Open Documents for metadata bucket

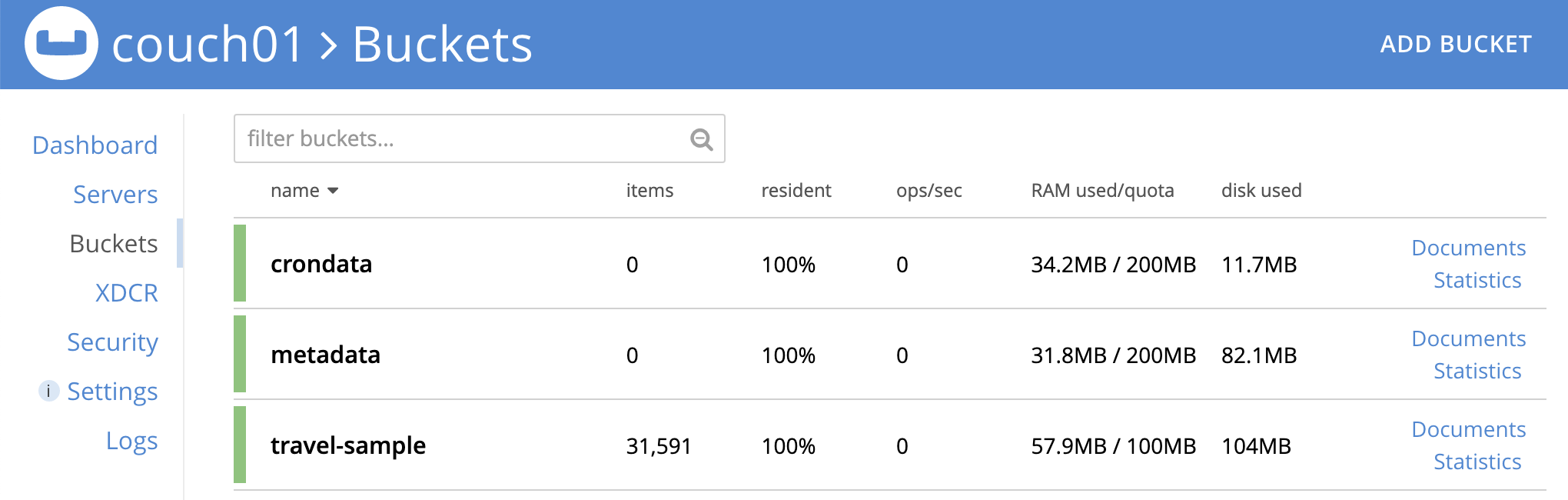pyautogui.click(x=1468, y=338)
